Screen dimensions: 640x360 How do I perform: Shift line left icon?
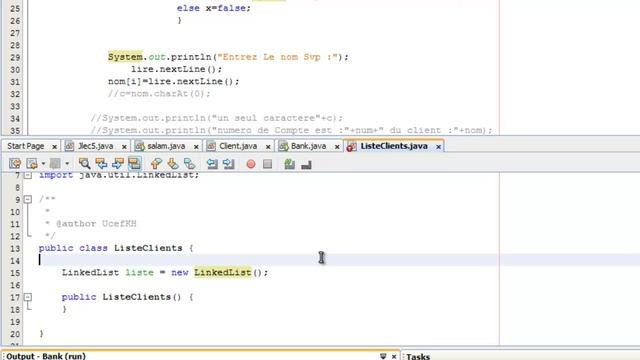pos(212,164)
